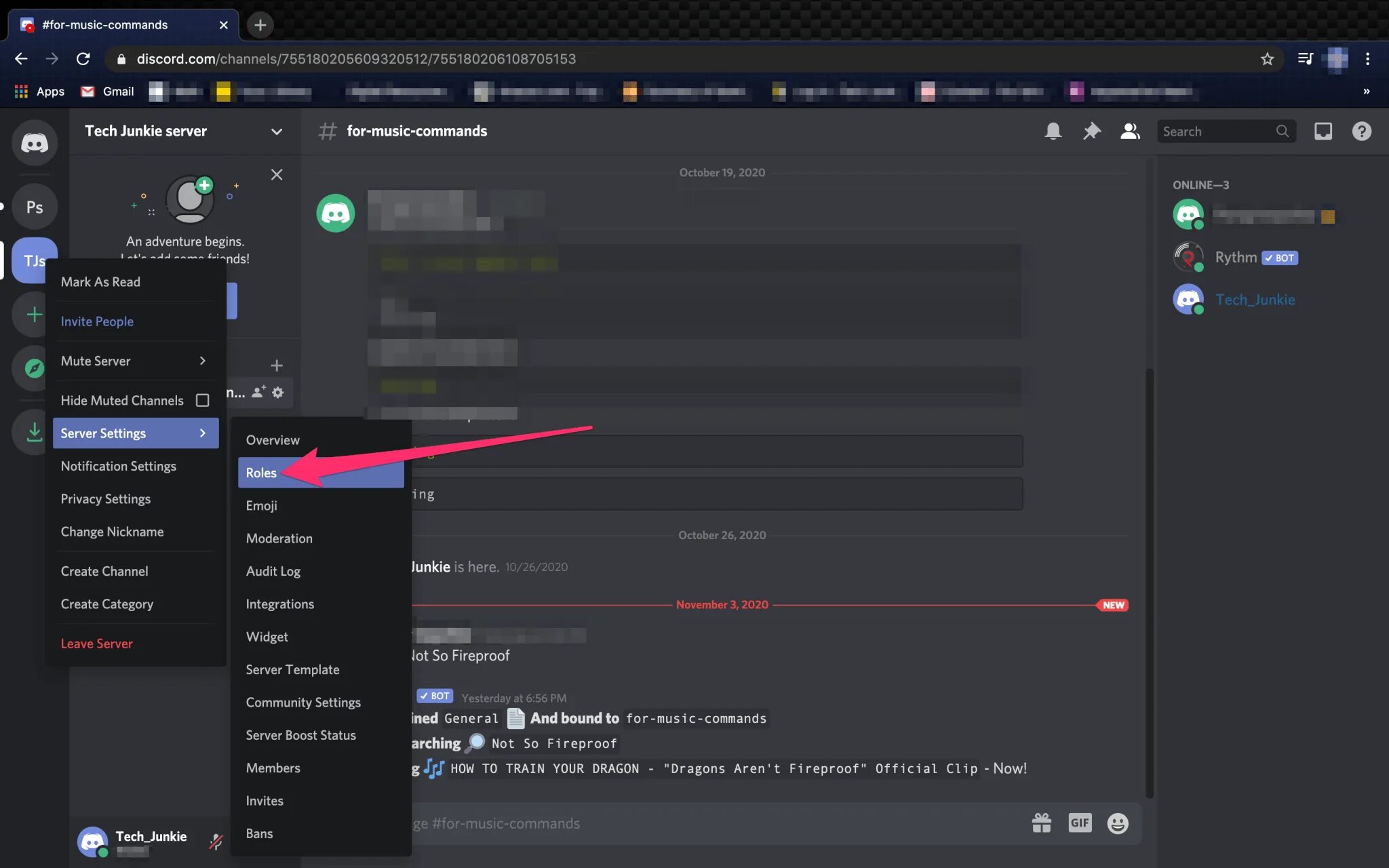Click create invite icon on channel

[258, 392]
